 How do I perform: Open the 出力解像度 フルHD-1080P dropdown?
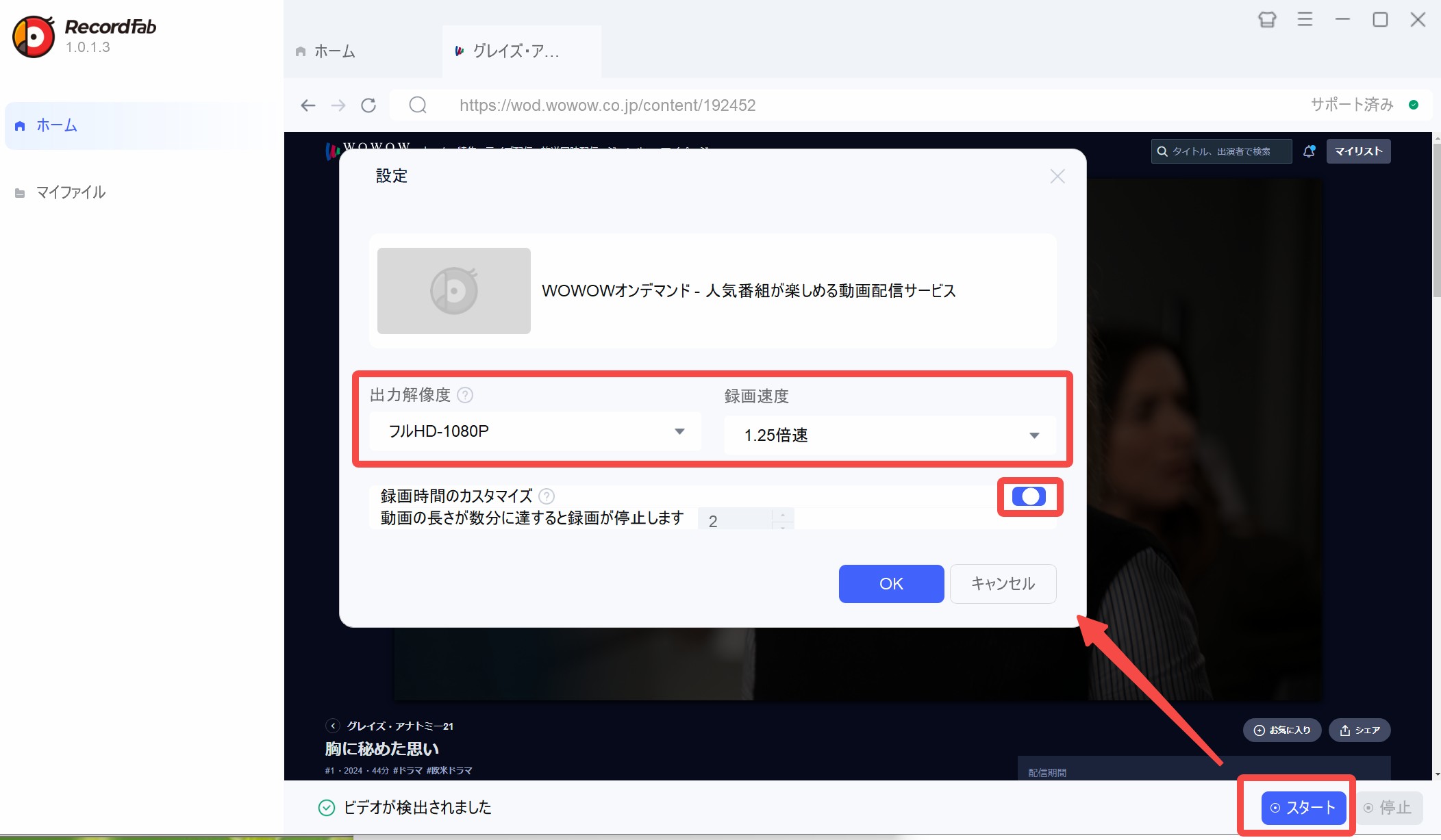(536, 431)
